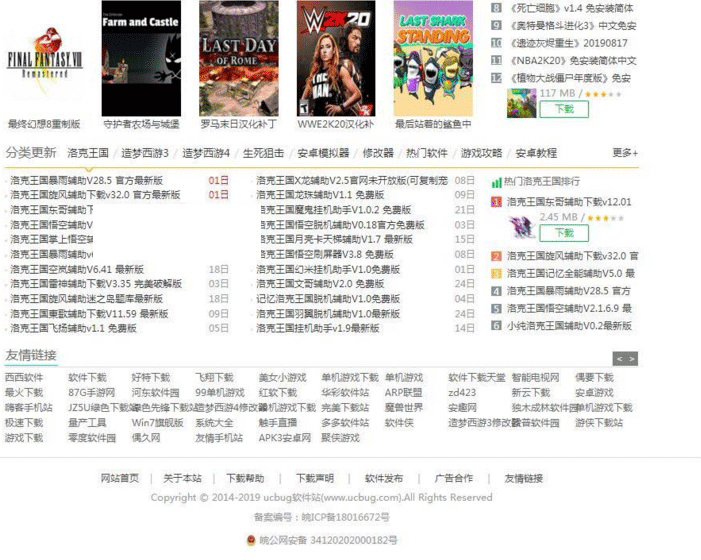Open 友情链接 footer link
Image resolution: width=701 pixels, height=560 pixels.
pos(524,479)
